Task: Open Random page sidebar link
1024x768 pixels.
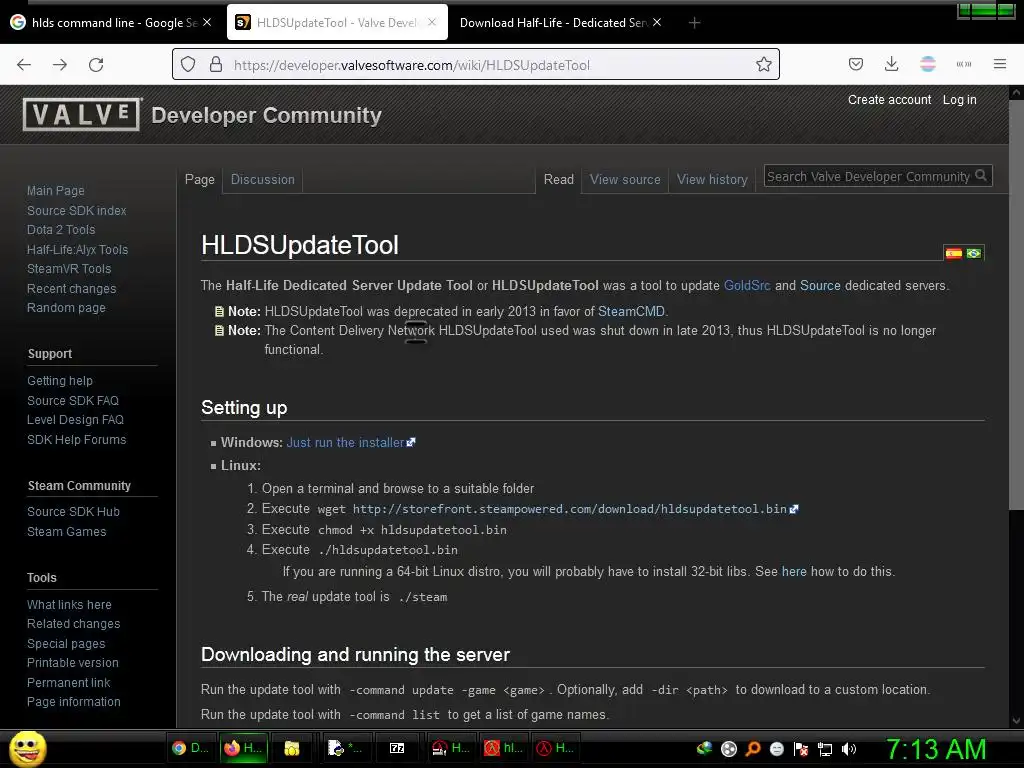Action: [x=66, y=308]
